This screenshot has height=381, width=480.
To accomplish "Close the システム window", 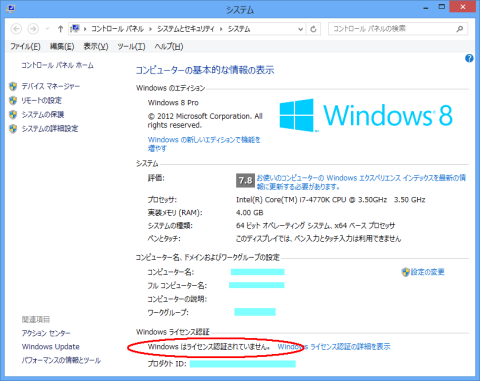I will click(463, 7).
